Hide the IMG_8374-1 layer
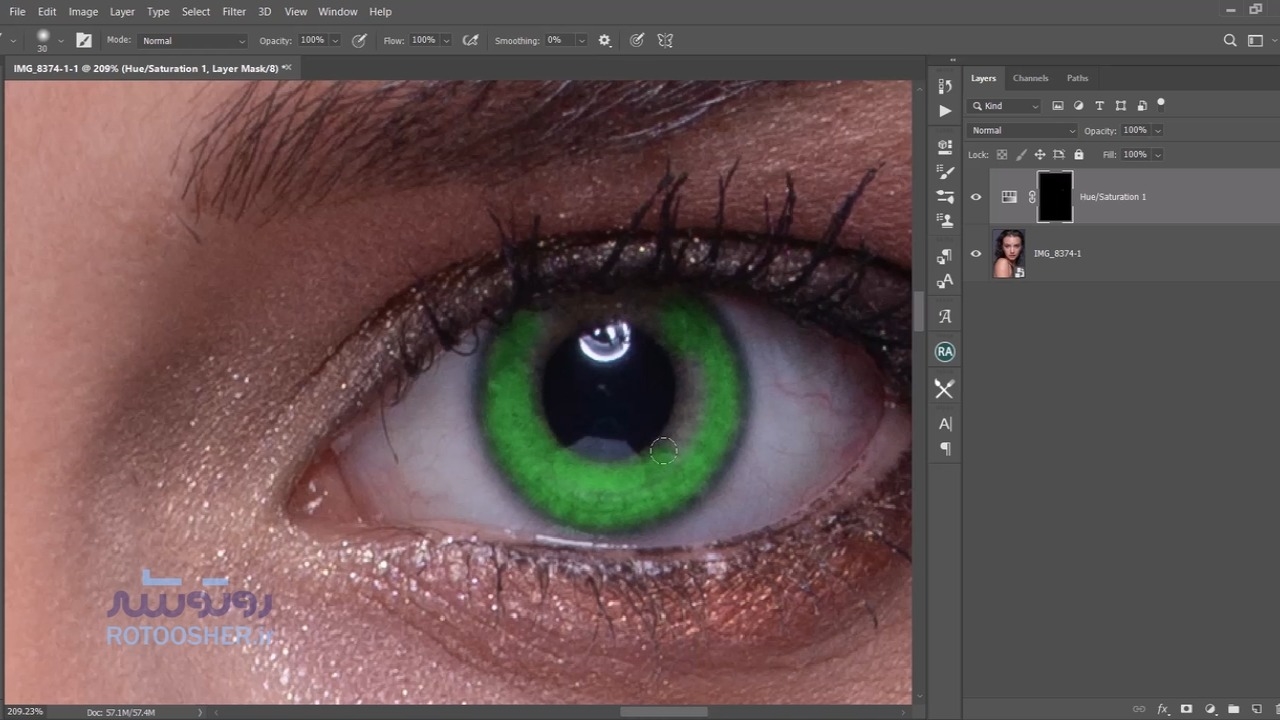 pos(976,253)
